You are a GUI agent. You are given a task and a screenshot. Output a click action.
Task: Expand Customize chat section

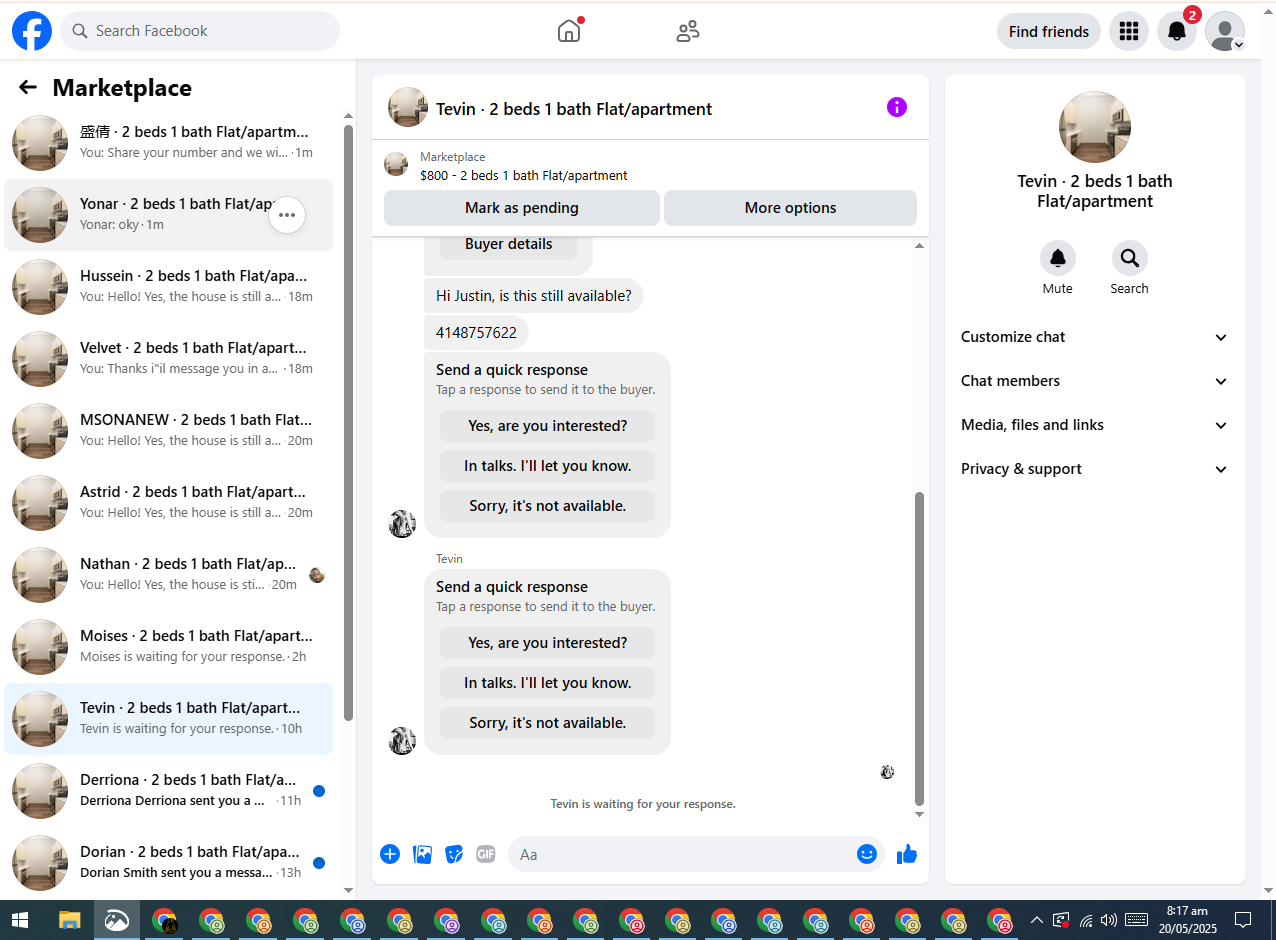(1094, 337)
